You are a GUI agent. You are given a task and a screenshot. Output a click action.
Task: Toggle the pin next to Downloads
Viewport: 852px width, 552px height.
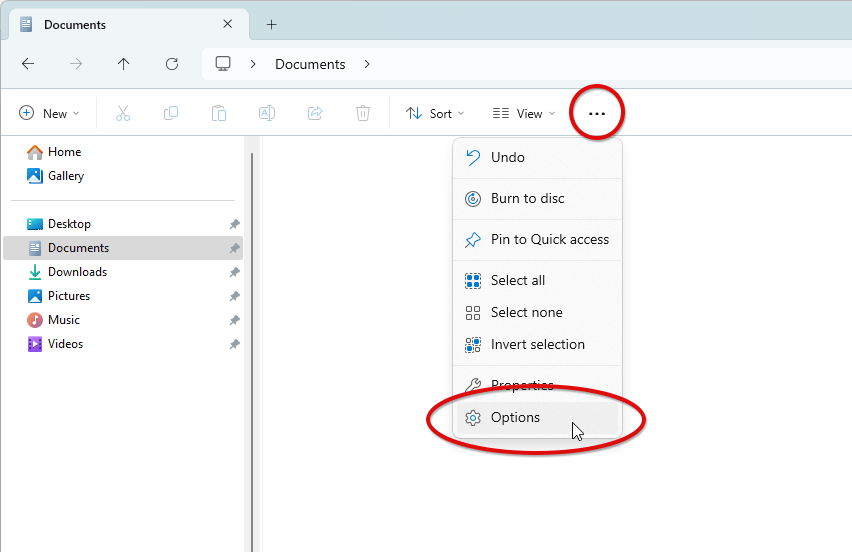click(x=234, y=272)
